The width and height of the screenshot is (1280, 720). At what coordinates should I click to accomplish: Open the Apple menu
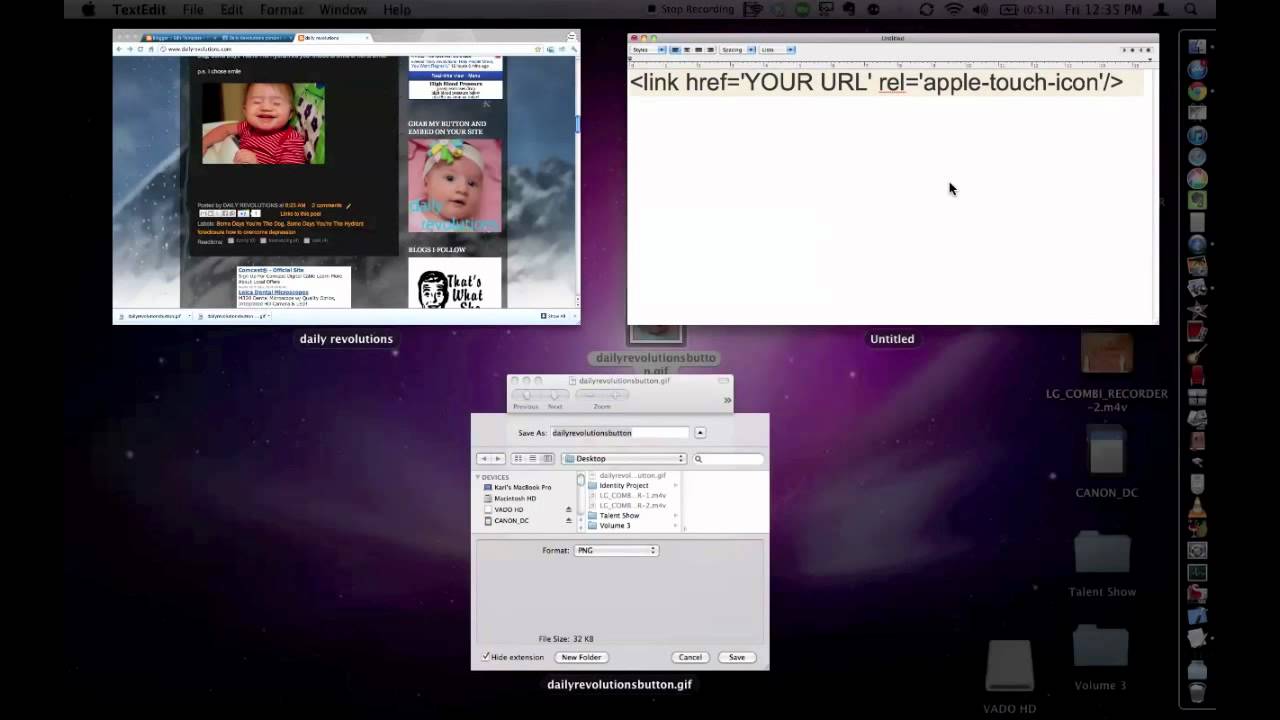click(x=87, y=9)
